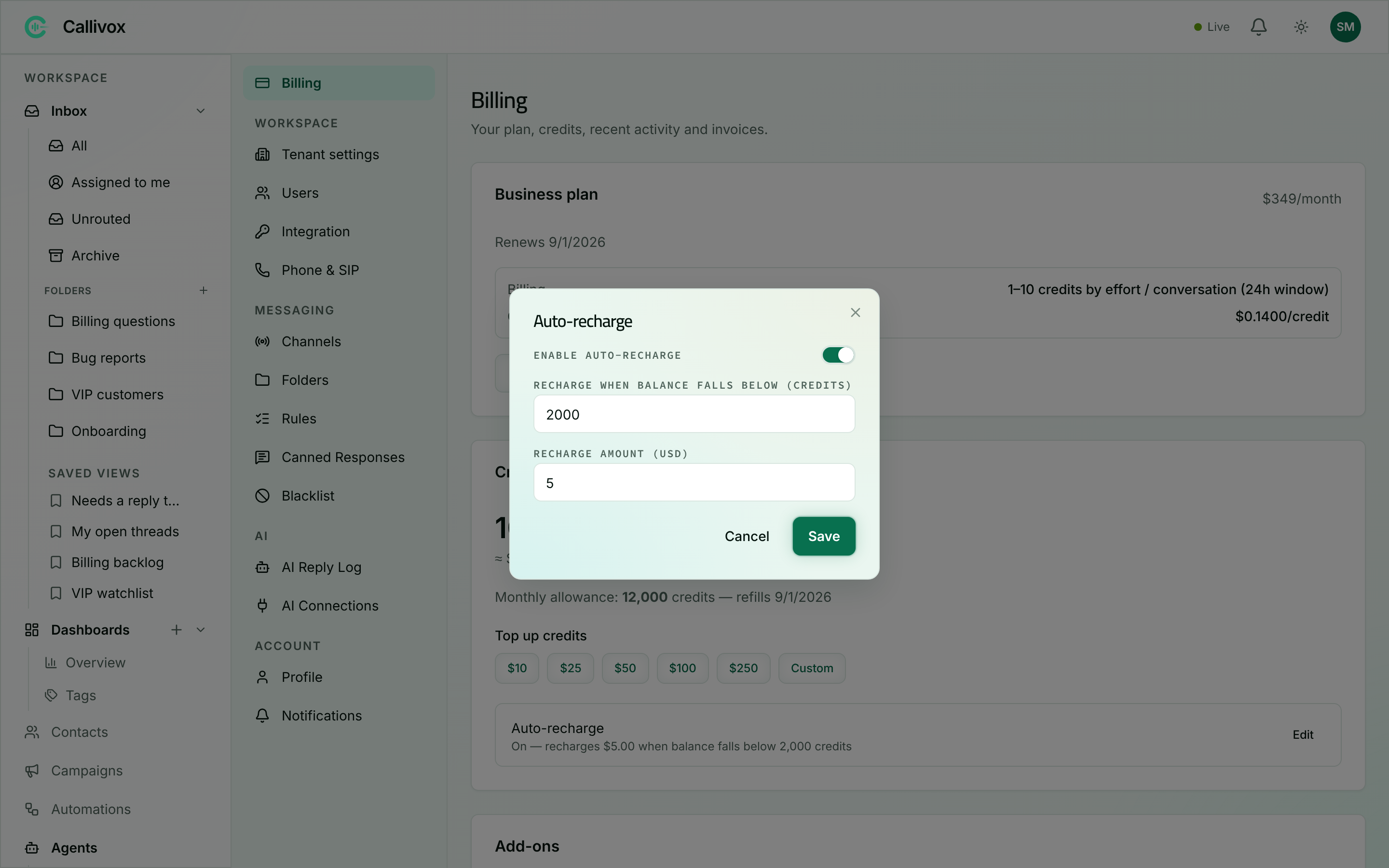Open the Tags dashboard
Screen dimensions: 1389x868
pos(126,695)
